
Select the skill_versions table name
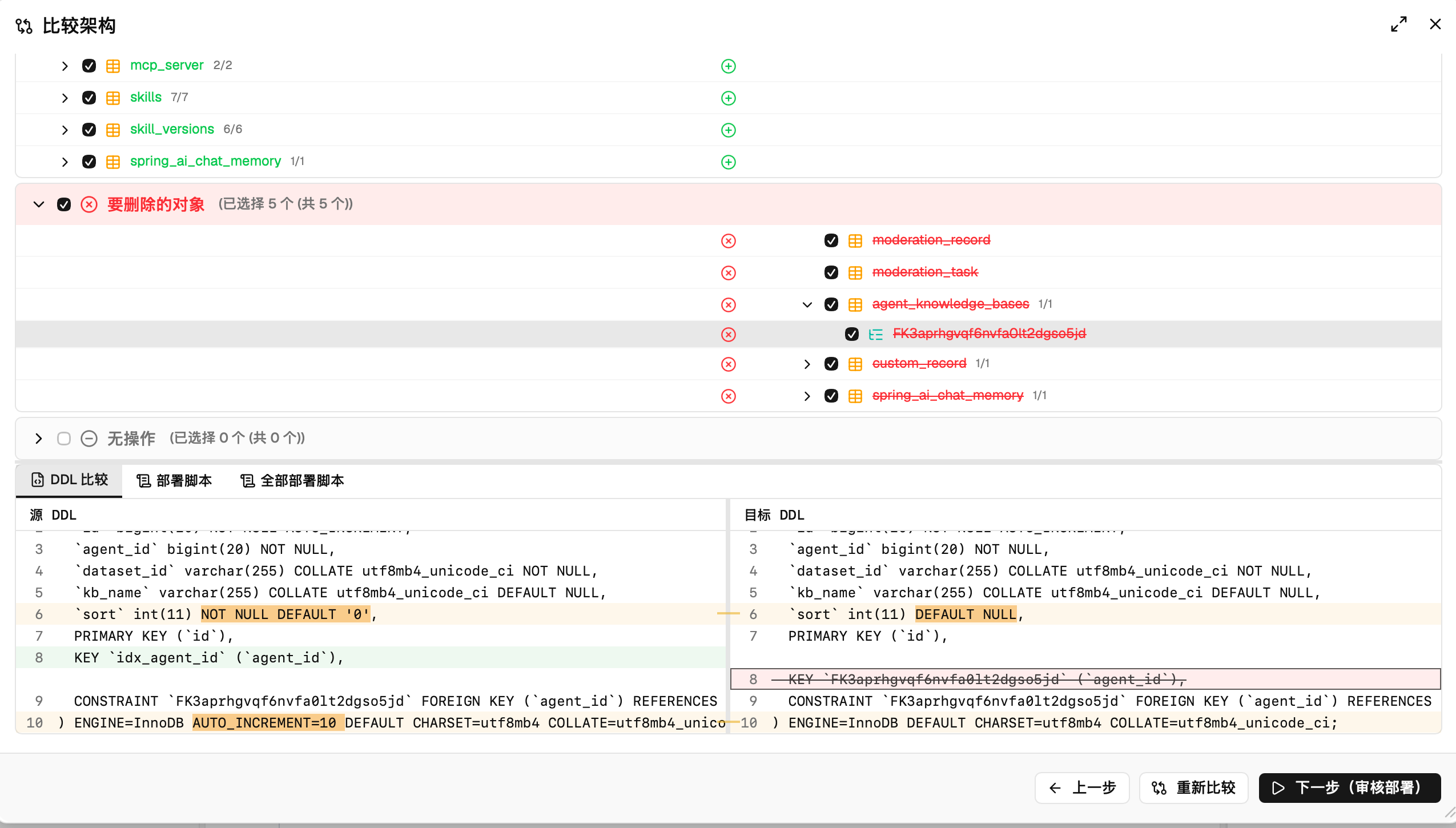pos(172,130)
